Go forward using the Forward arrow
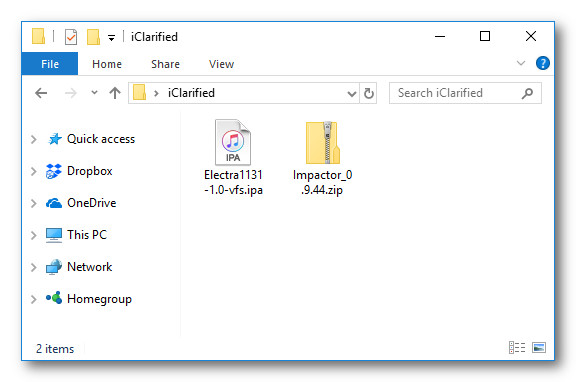 [71, 93]
